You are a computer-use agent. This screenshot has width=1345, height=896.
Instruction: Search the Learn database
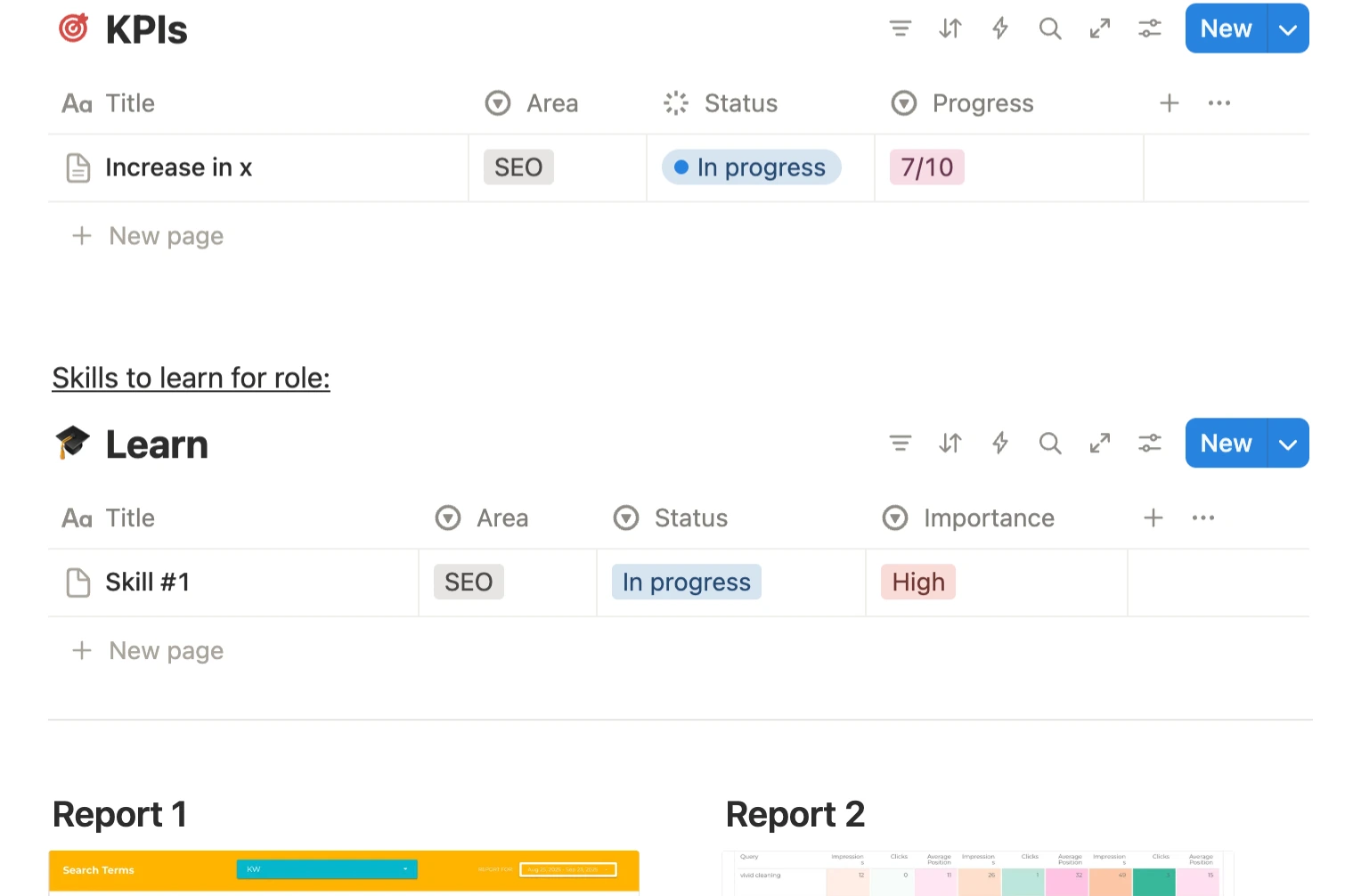click(x=1050, y=443)
